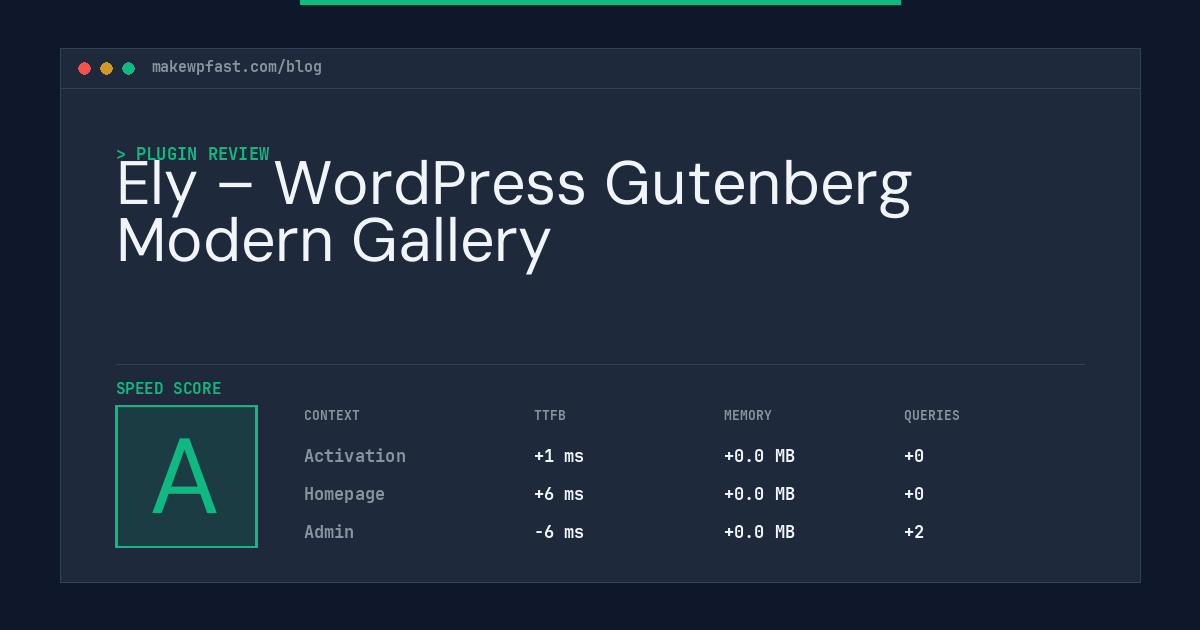Viewport: 1200px width, 630px height.
Task: Click the TTFB column header
Action: (550, 416)
